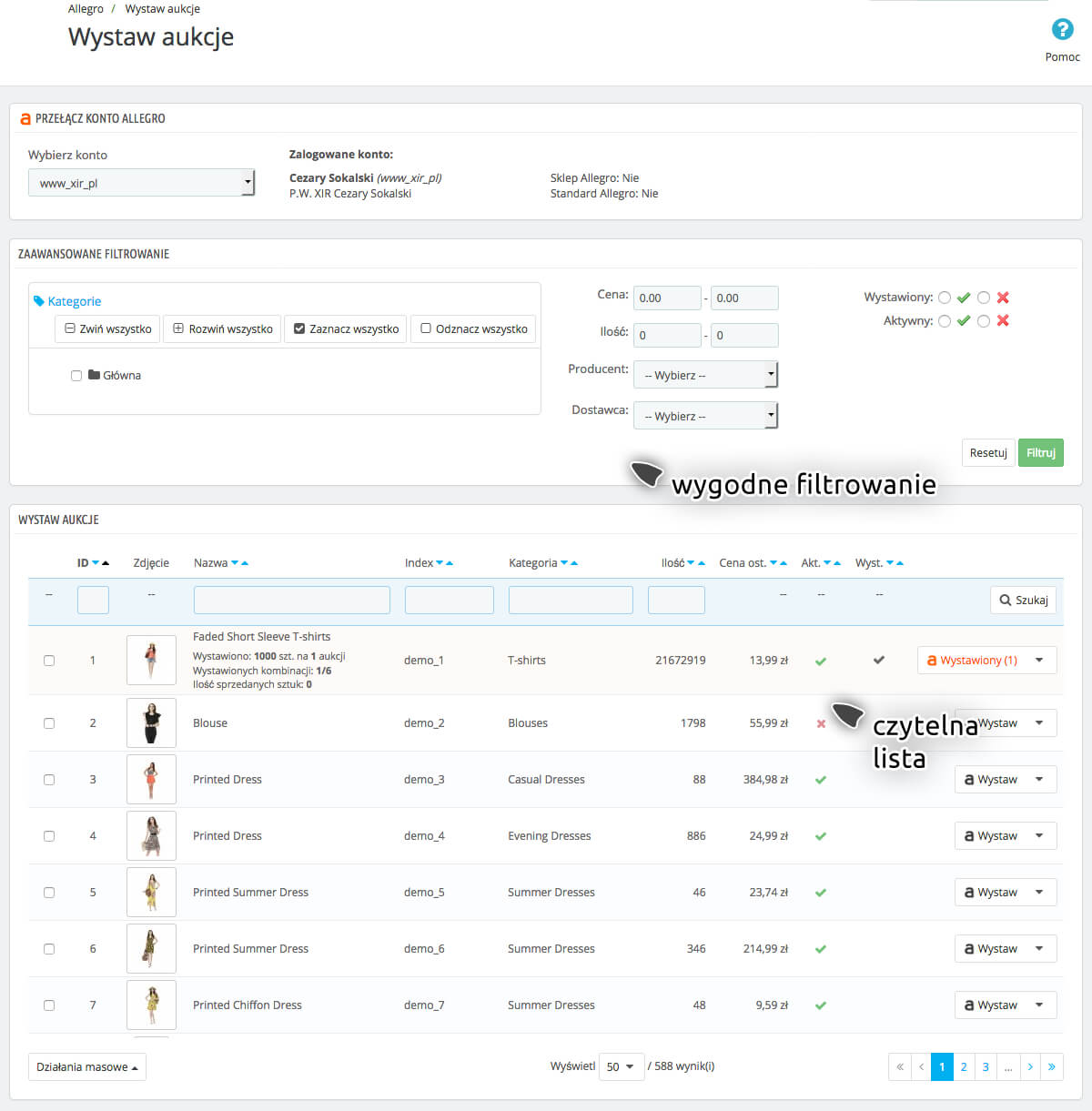
Task: Click the Nazwa column filter field
Action: click(x=292, y=600)
